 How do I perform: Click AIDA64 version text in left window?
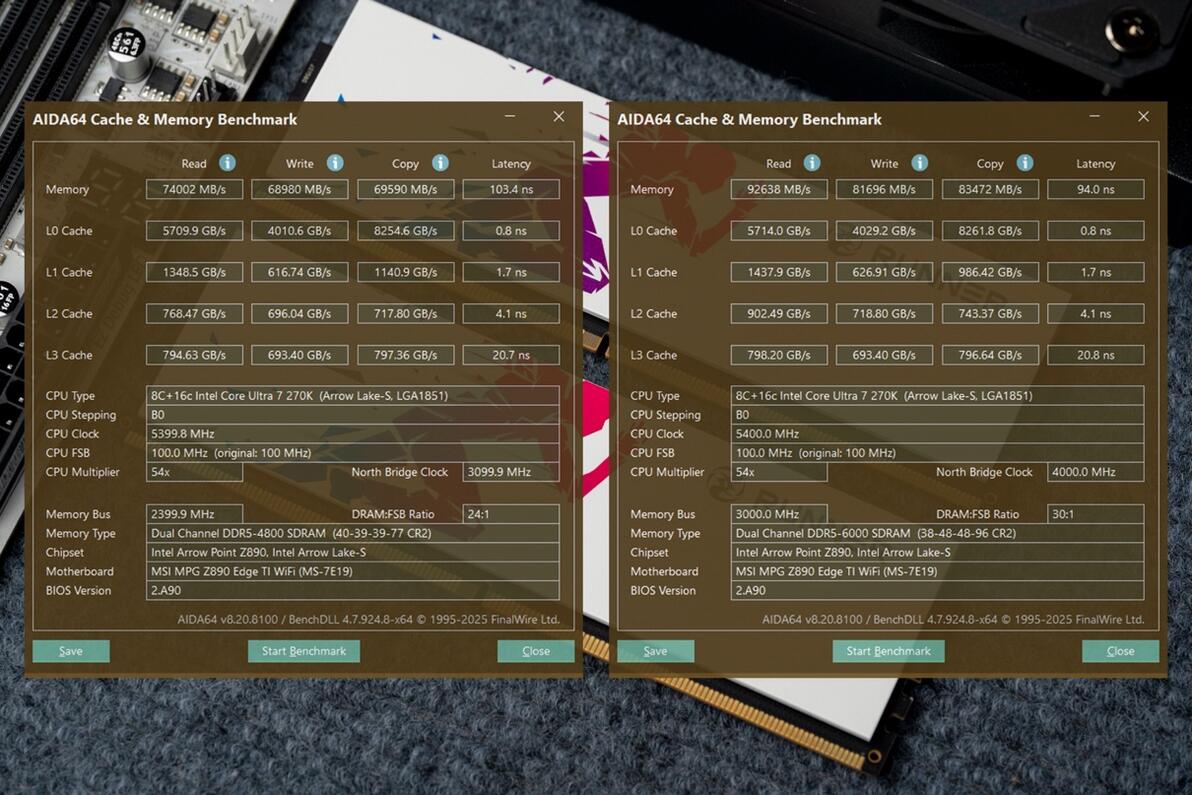tap(369, 619)
